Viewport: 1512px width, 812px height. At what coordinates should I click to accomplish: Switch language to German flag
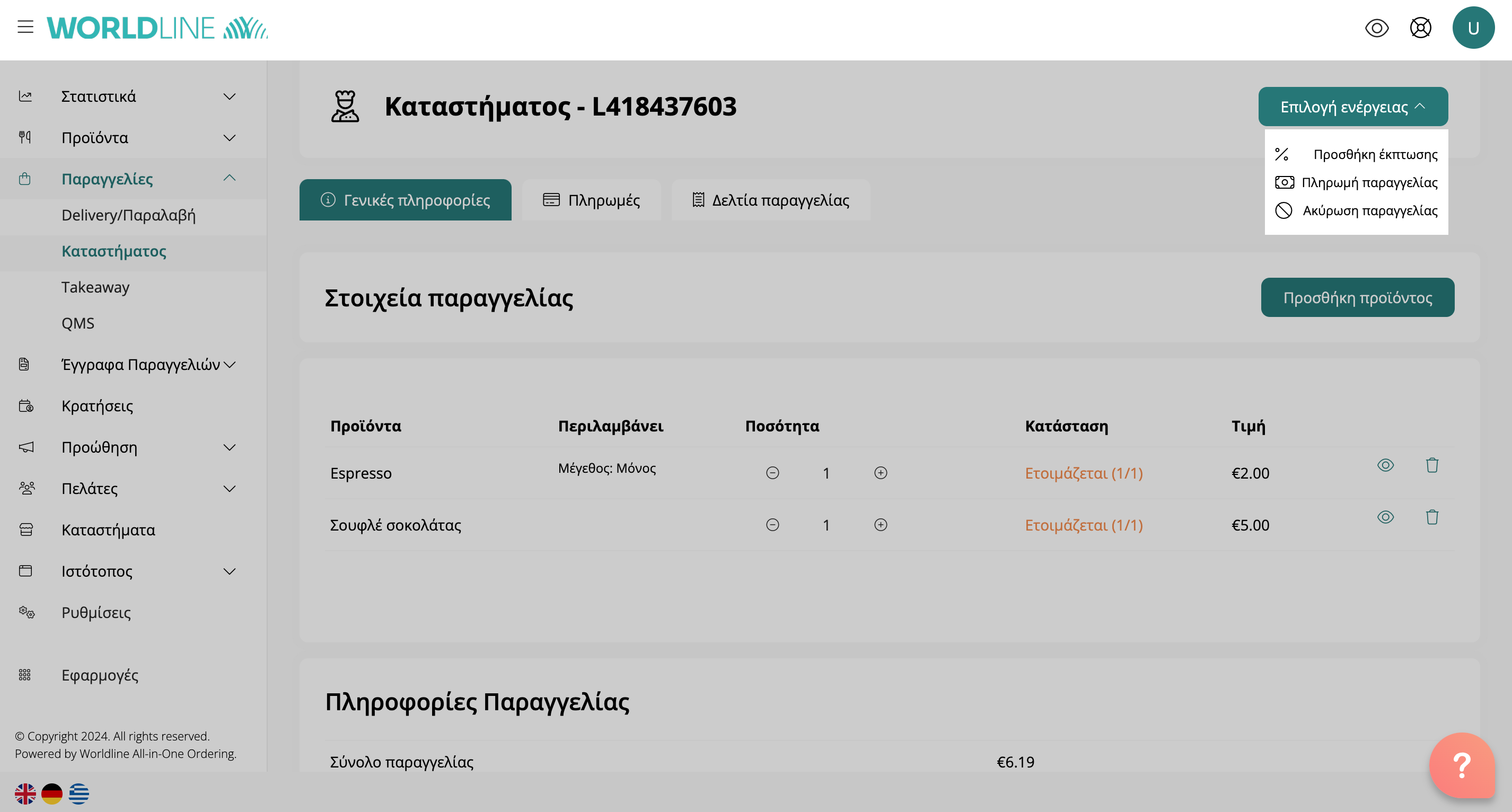tap(51, 794)
